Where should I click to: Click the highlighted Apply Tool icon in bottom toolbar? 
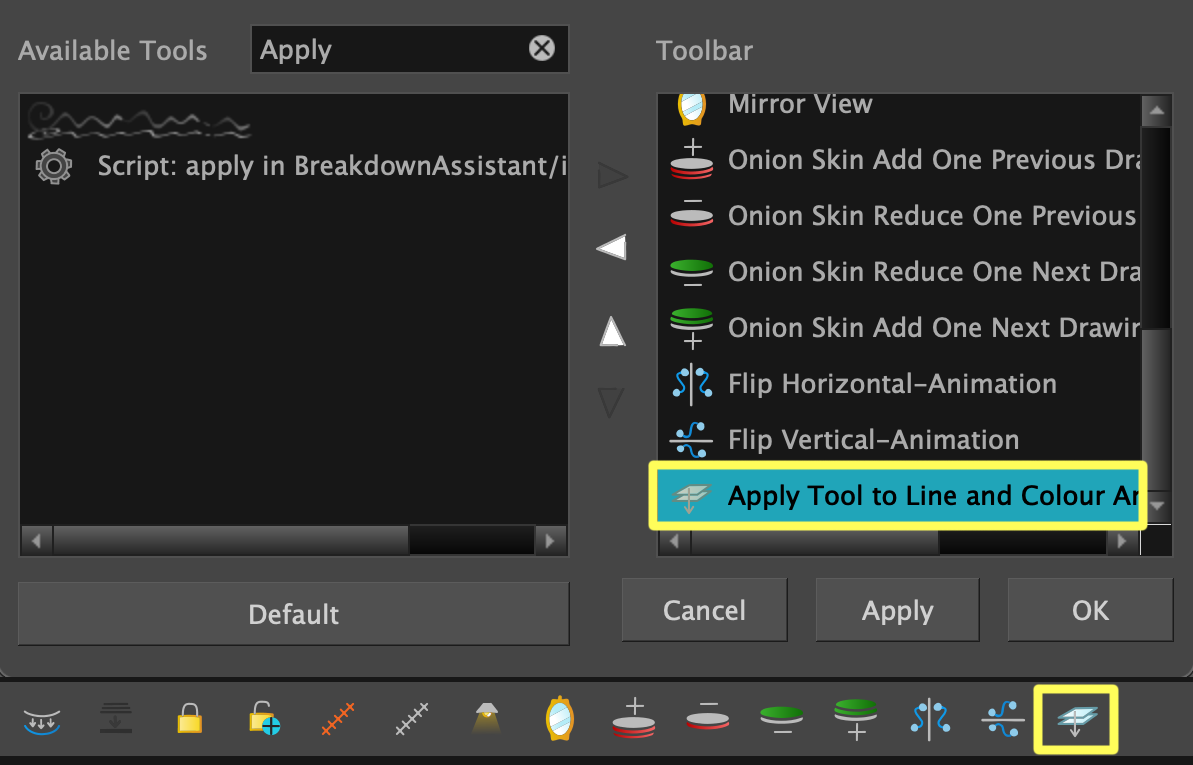point(1075,719)
